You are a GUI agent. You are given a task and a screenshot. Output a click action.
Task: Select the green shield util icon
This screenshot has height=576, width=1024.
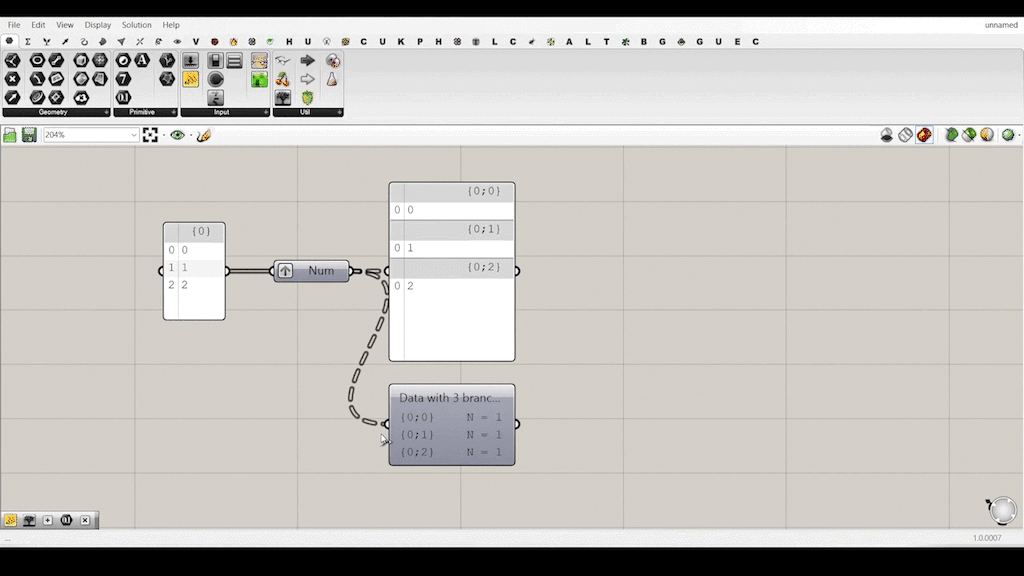click(308, 98)
